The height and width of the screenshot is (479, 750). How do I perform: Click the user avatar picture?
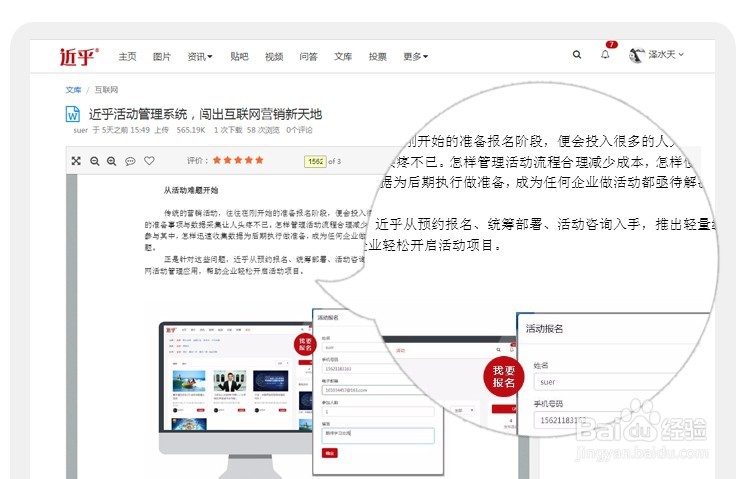[637, 56]
